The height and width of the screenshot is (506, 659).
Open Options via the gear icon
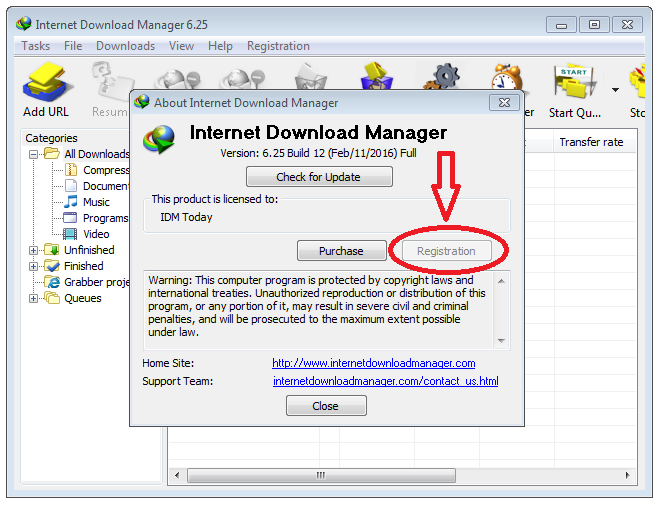coord(442,76)
